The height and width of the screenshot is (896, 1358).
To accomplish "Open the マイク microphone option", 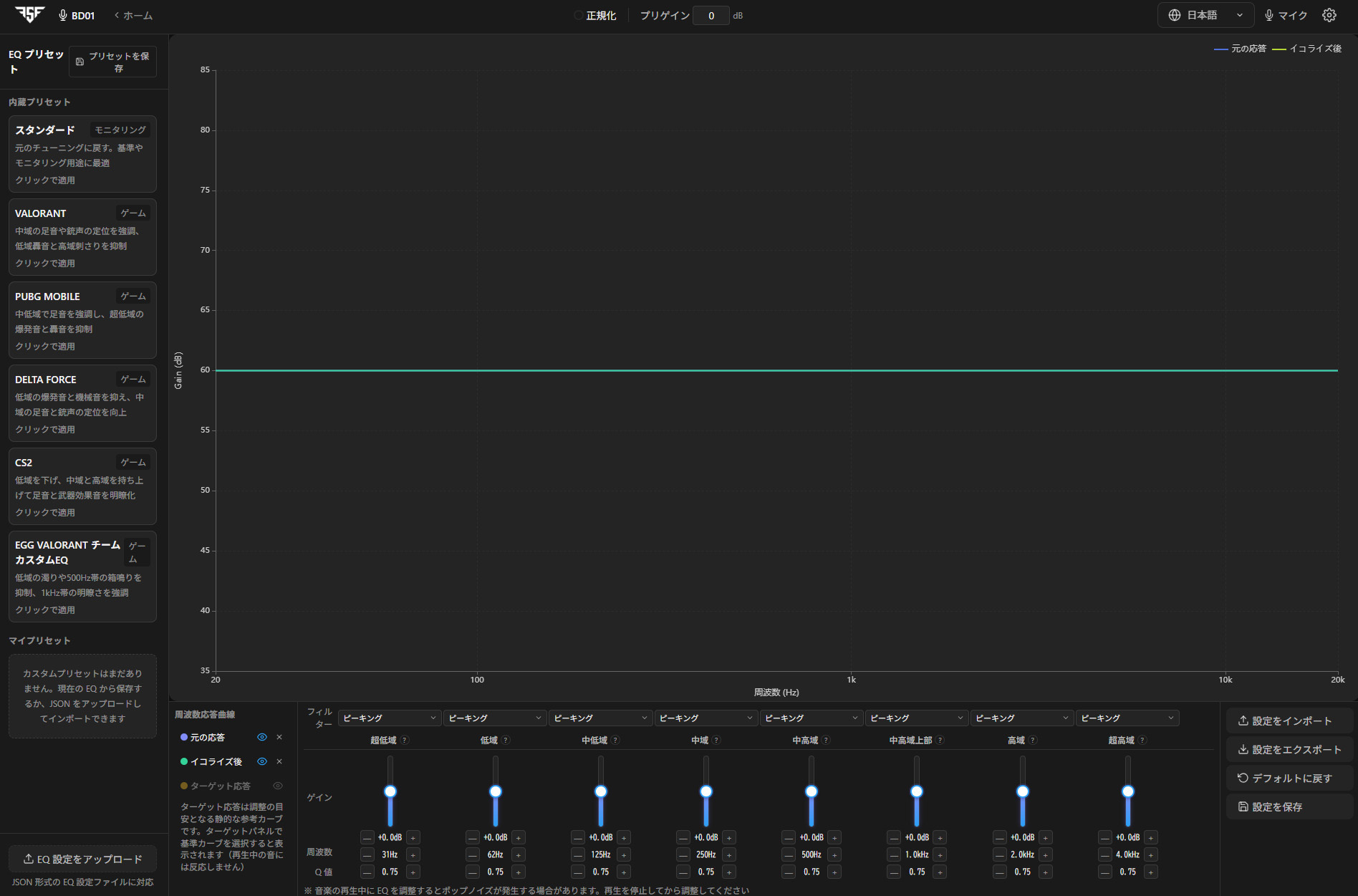I will (x=1286, y=15).
